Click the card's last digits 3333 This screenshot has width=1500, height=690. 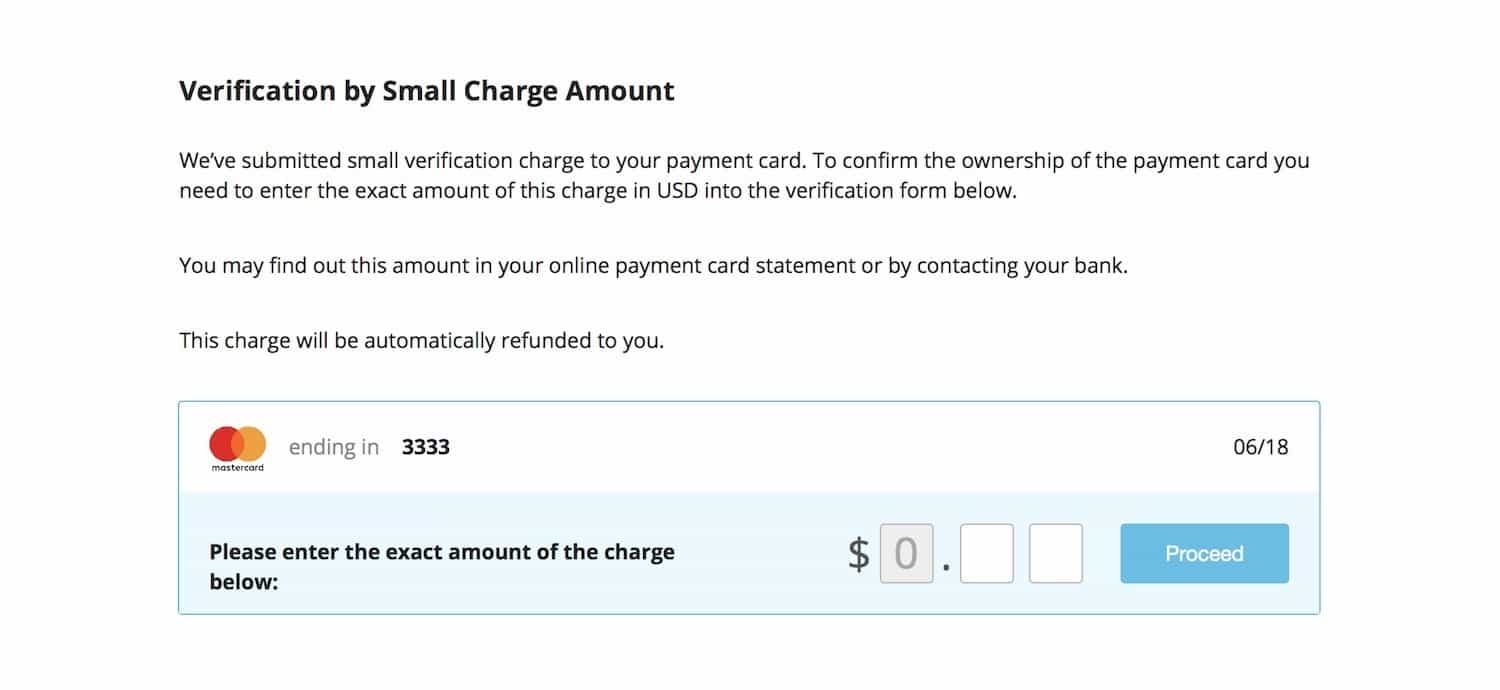pyautogui.click(x=426, y=447)
